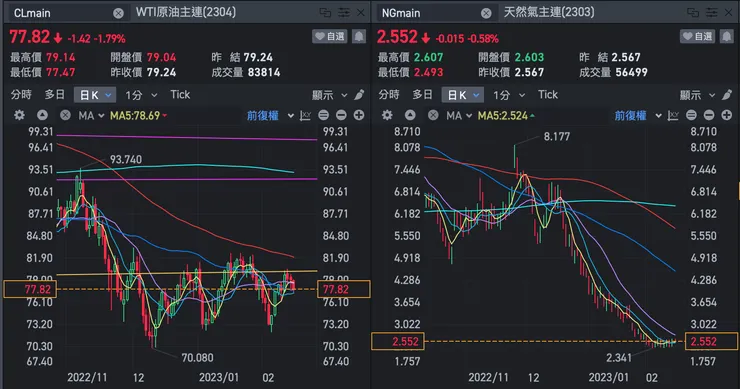Open link-window icon in WTI panel header
The image size is (740, 389).
[325, 13]
